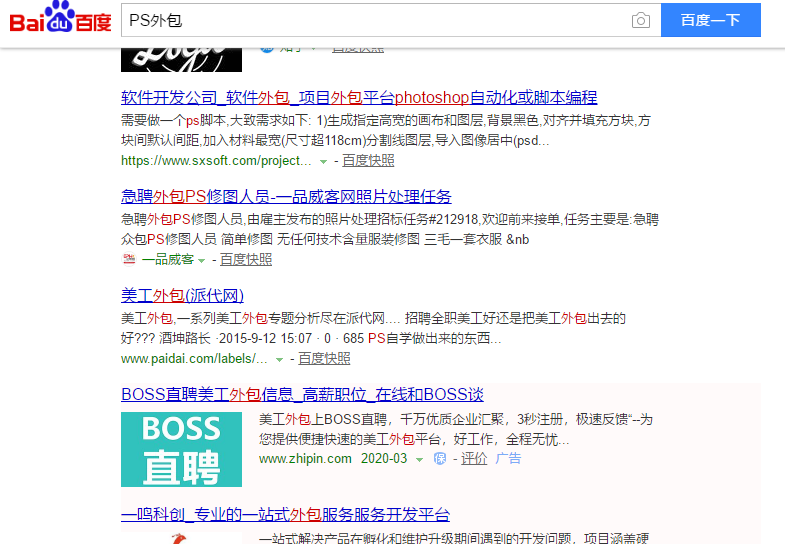Click the Baidu logo
This screenshot has width=785, height=544.
60,18
